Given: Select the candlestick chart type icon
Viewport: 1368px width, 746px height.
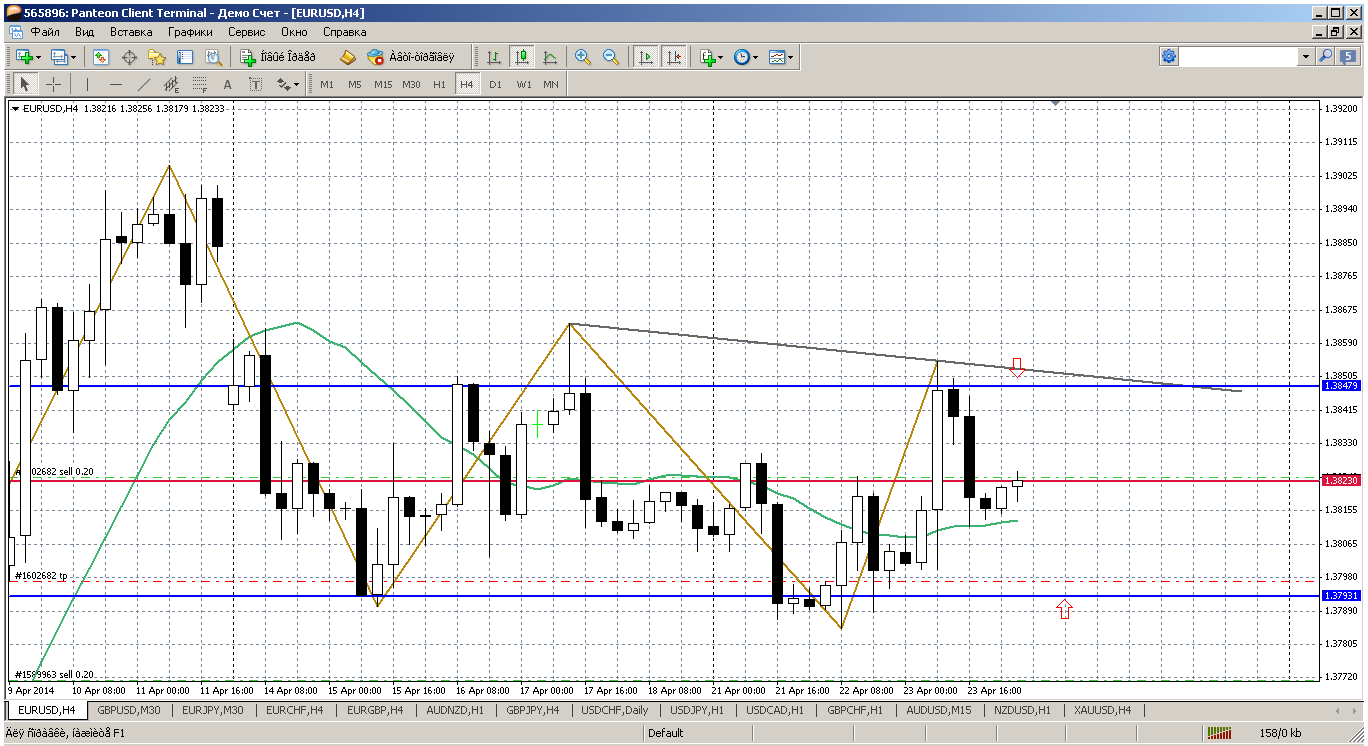Looking at the screenshot, I should pyautogui.click(x=521, y=58).
